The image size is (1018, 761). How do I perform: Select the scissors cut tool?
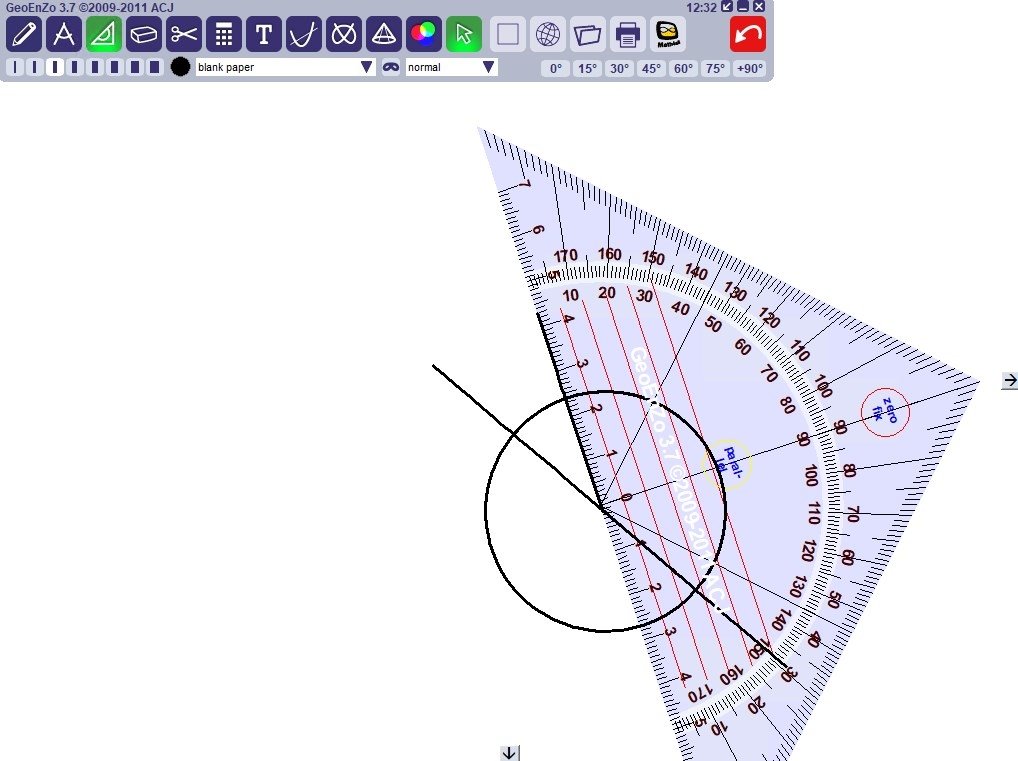(184, 34)
